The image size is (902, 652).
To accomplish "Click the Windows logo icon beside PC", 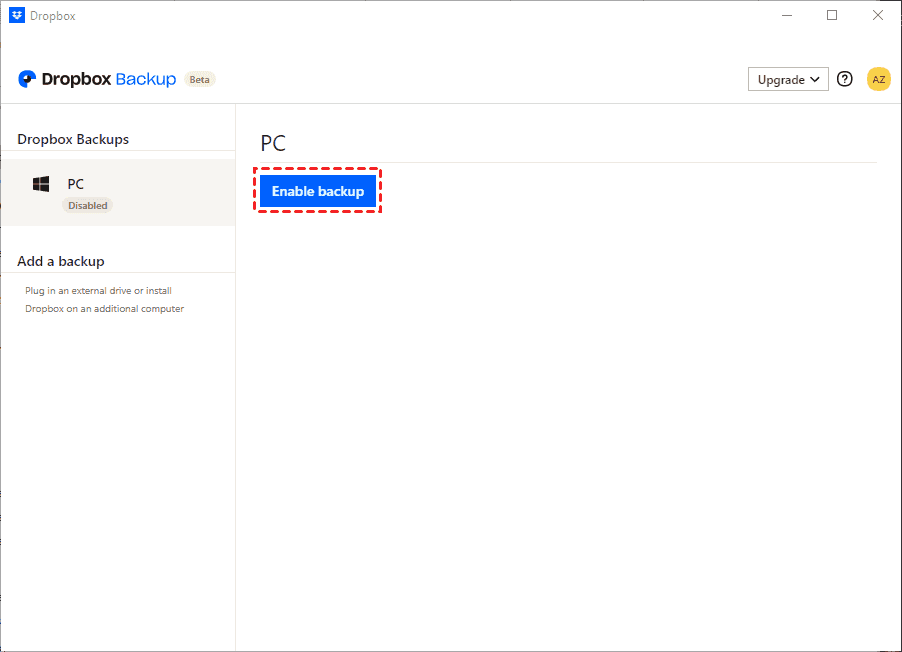I will (41, 184).
